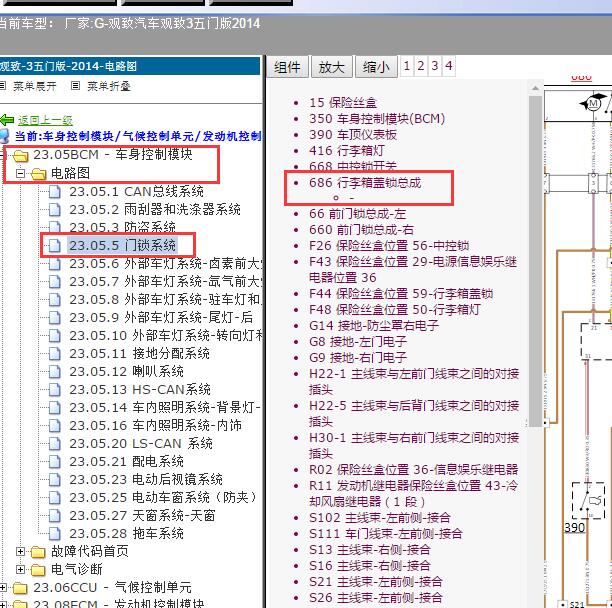
Task: Select G14 接地-防尘罩右电子
Action: [374, 326]
